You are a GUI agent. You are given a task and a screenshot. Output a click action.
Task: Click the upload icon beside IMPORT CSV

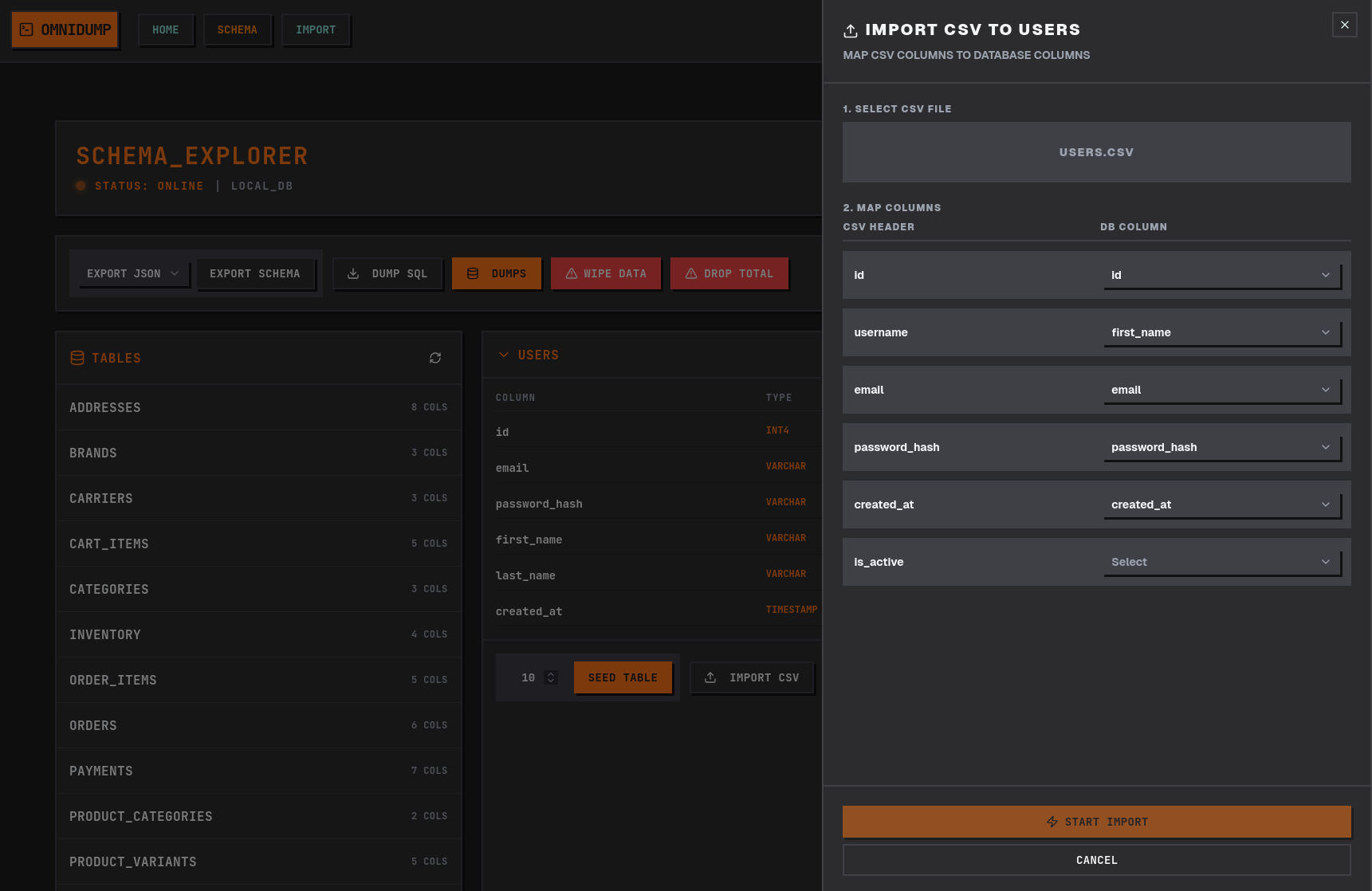pyautogui.click(x=710, y=677)
